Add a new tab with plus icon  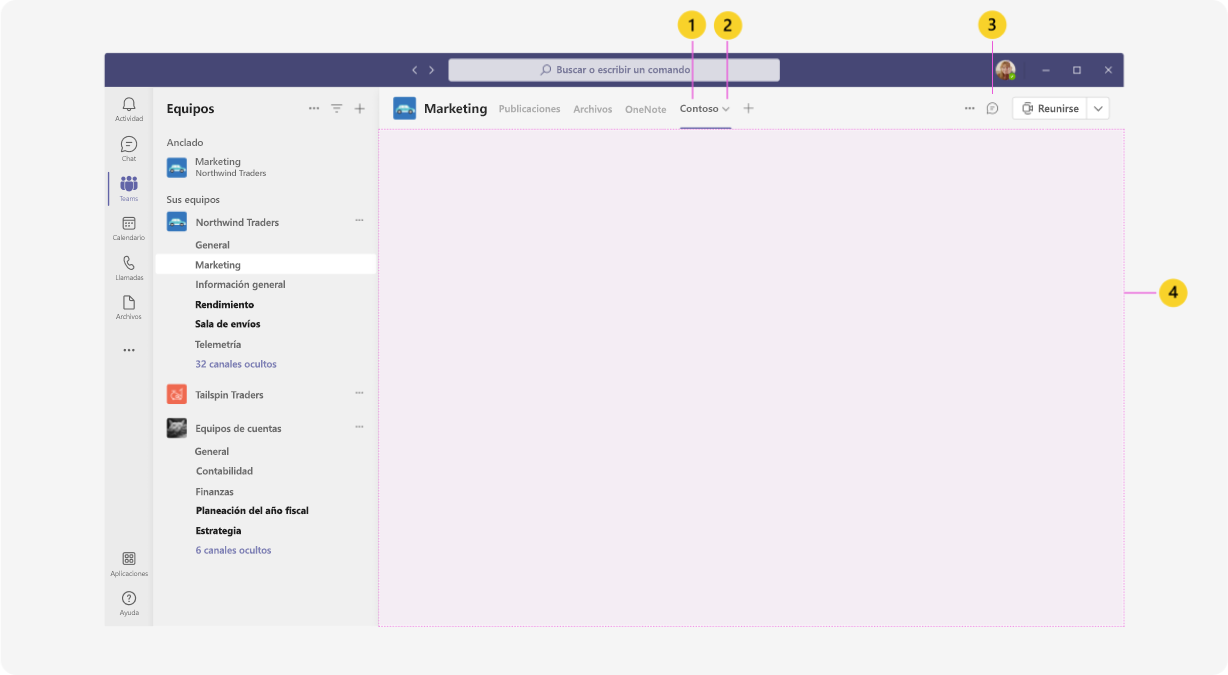(748, 108)
